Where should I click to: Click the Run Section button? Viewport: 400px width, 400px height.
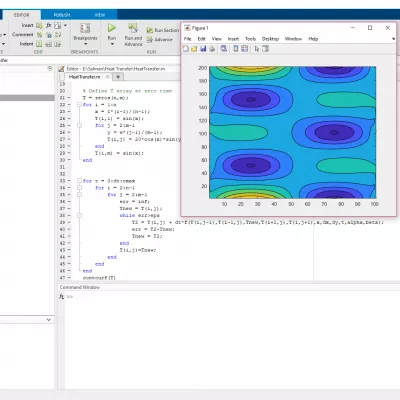click(x=163, y=30)
